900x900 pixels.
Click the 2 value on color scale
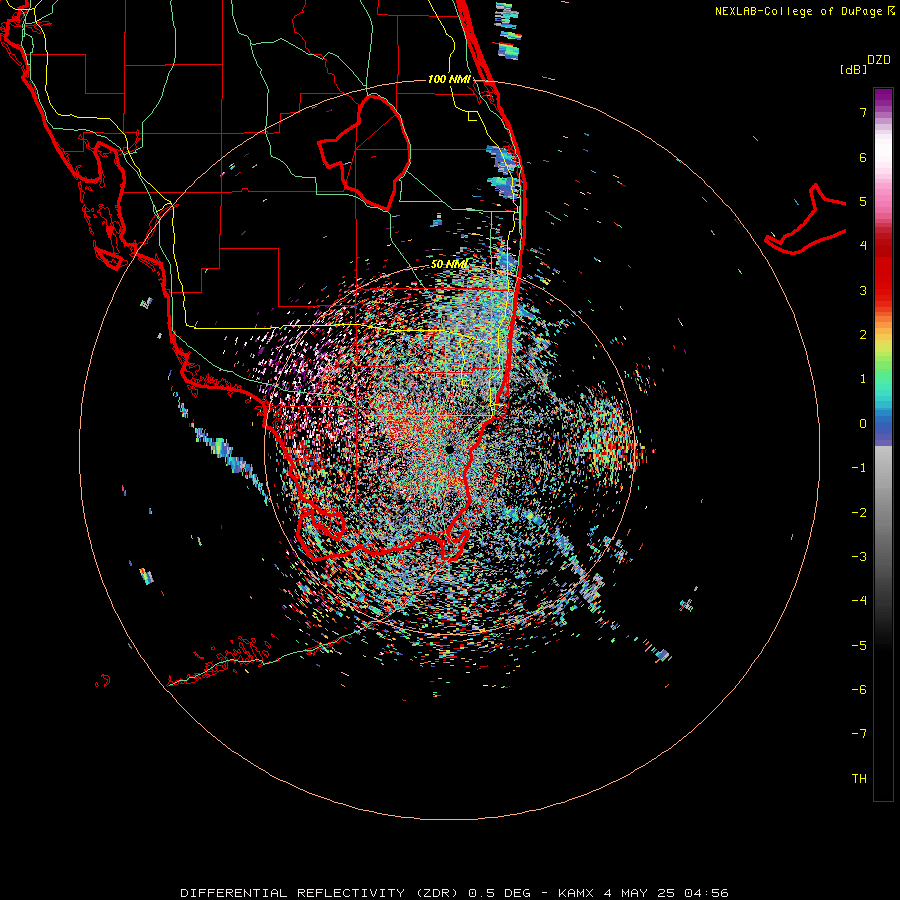[x=863, y=335]
